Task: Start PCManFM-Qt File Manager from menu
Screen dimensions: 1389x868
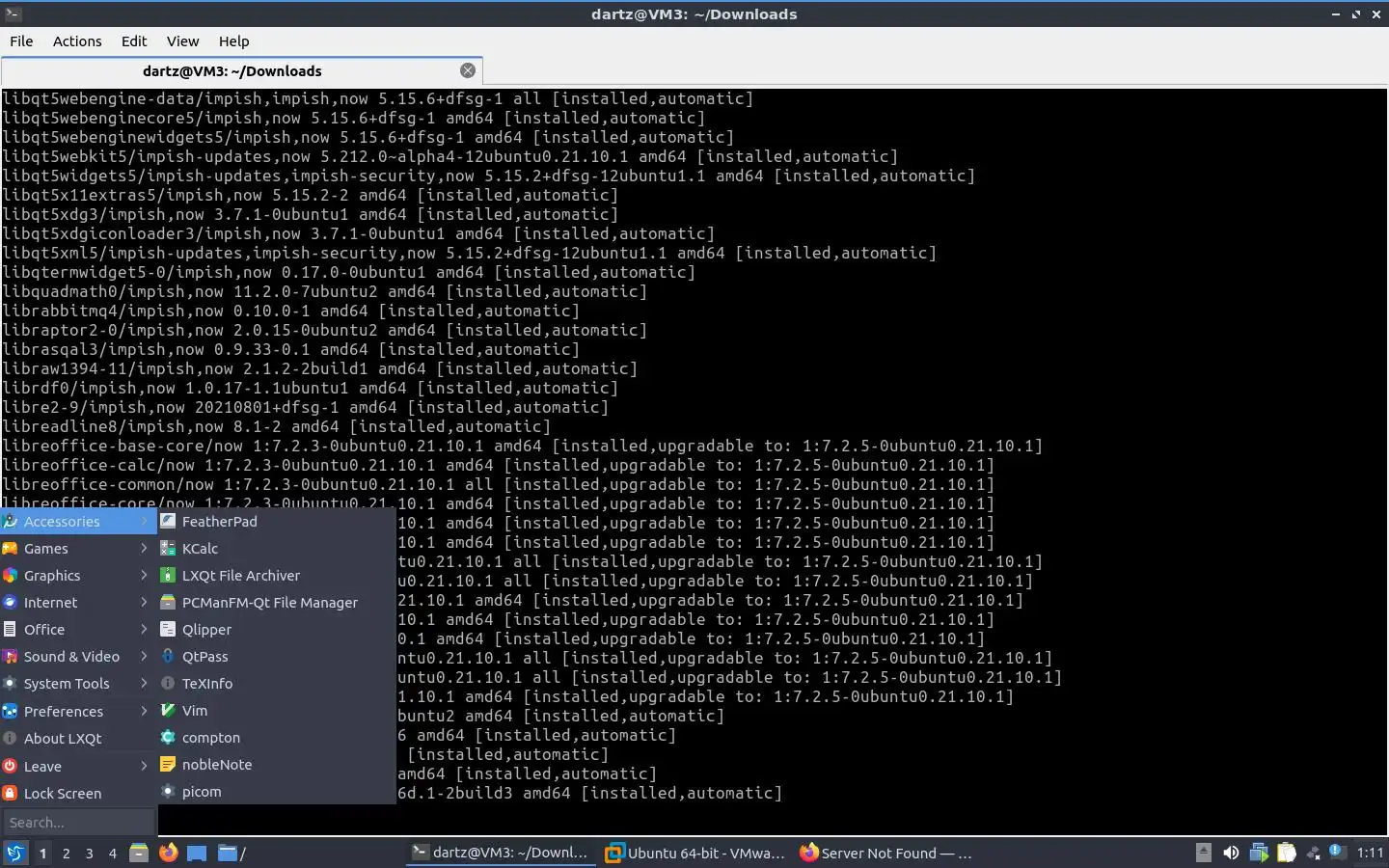Action: (276, 602)
